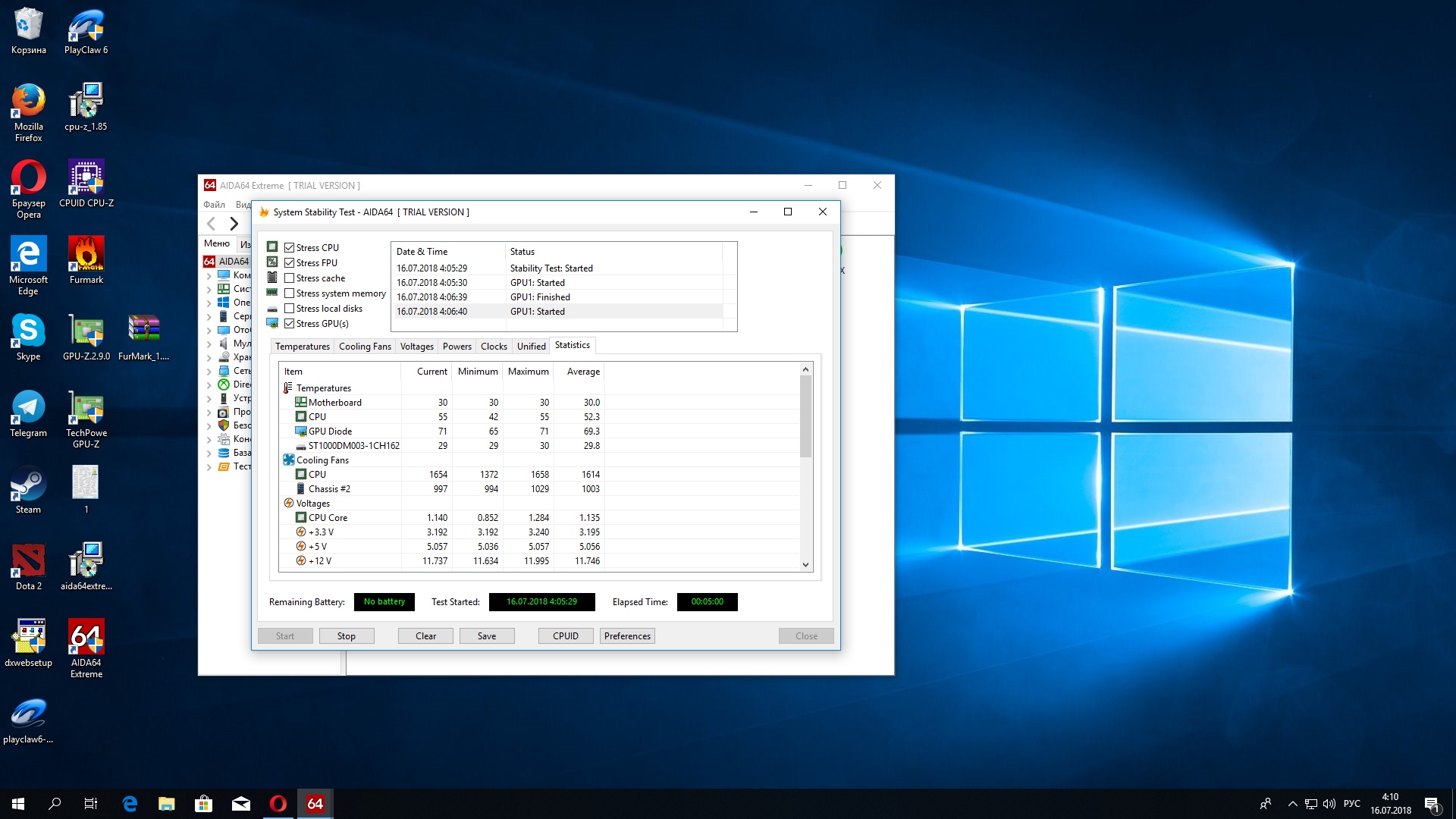Image resolution: width=1456 pixels, height=819 pixels.
Task: Open the PlayClaw 6 desktop icon
Action: pos(86,31)
